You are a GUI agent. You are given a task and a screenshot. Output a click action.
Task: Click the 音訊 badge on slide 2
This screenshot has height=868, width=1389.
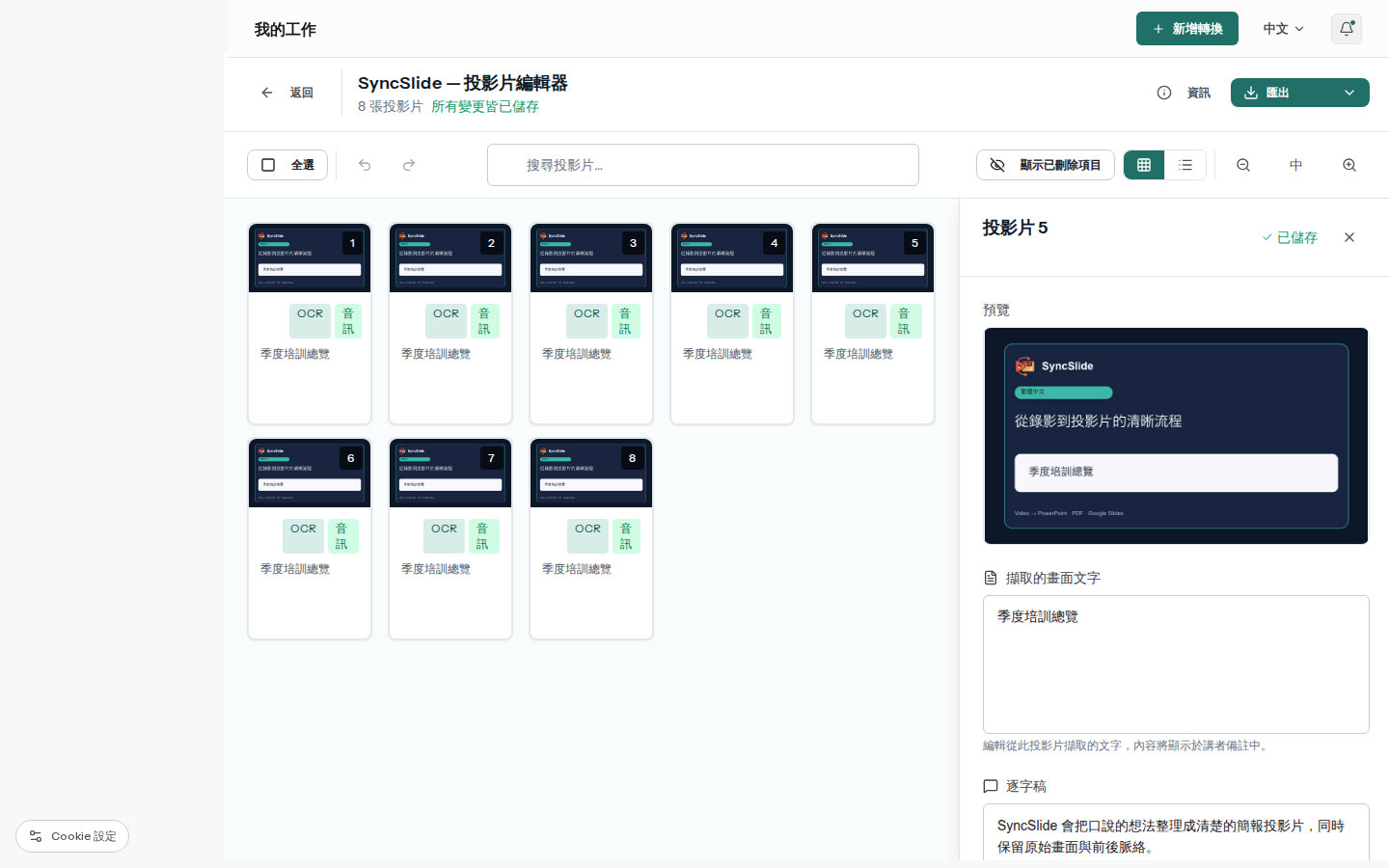484,321
